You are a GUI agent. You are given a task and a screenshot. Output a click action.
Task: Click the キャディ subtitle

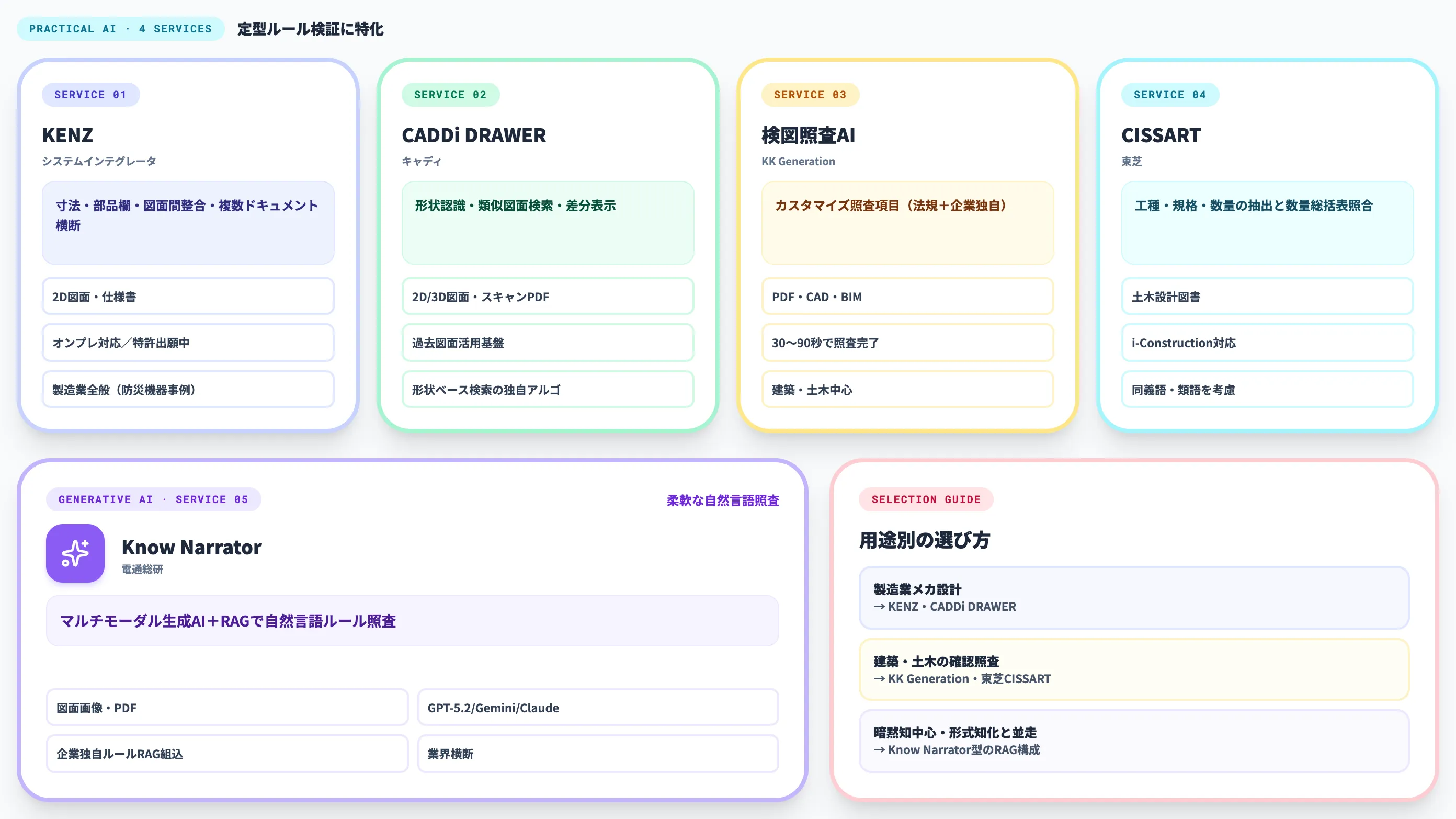coord(422,161)
